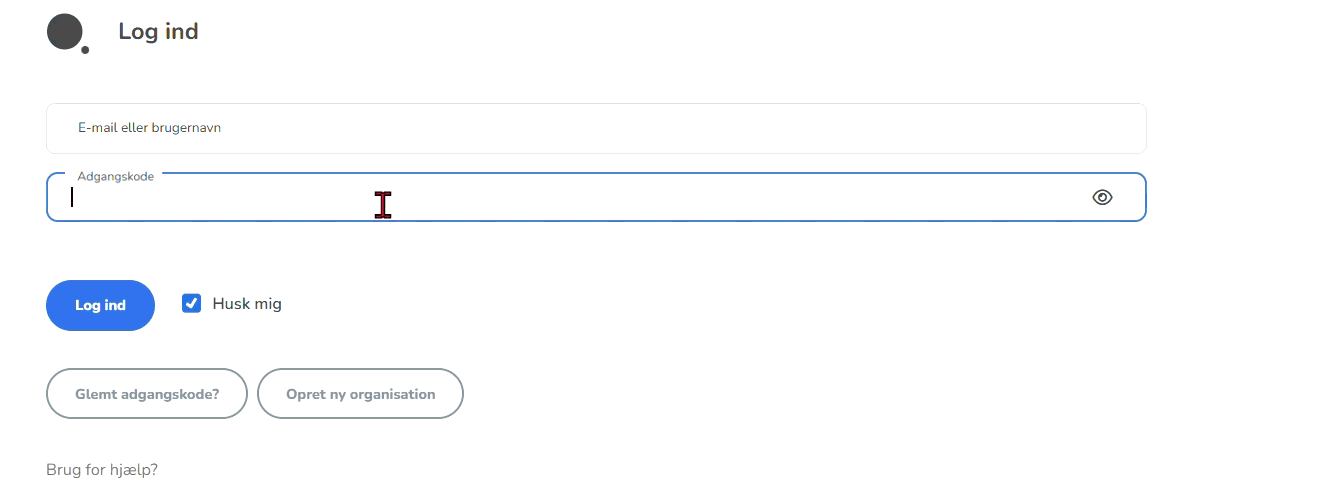Click the Husk mig label text

point(247,304)
